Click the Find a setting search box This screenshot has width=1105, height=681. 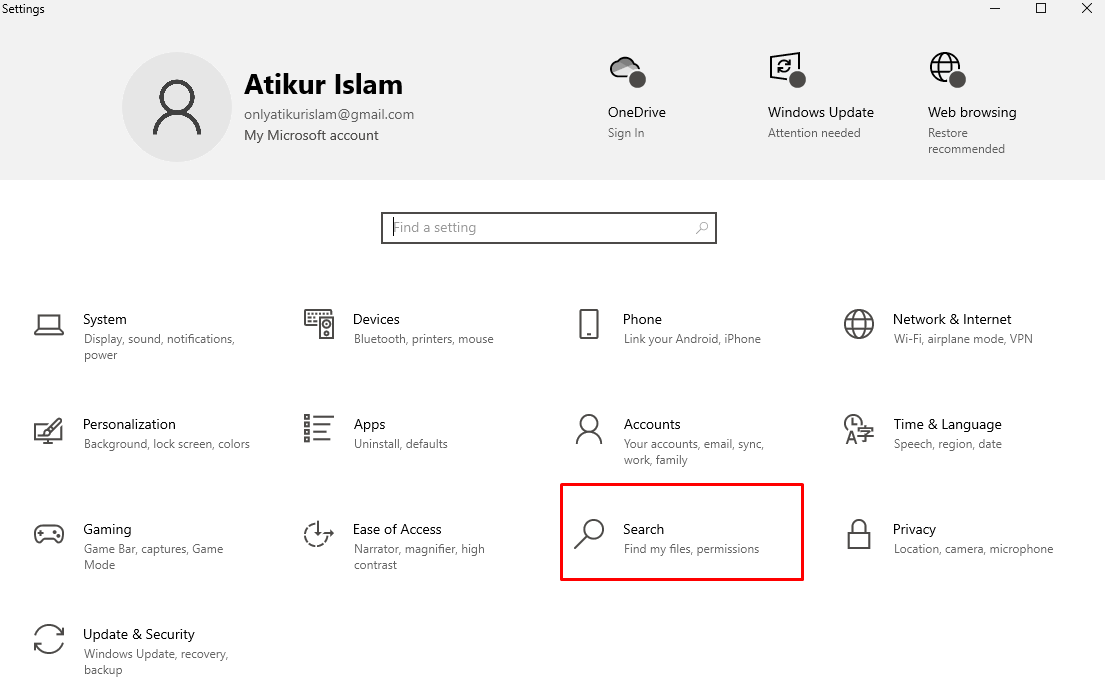(x=548, y=227)
